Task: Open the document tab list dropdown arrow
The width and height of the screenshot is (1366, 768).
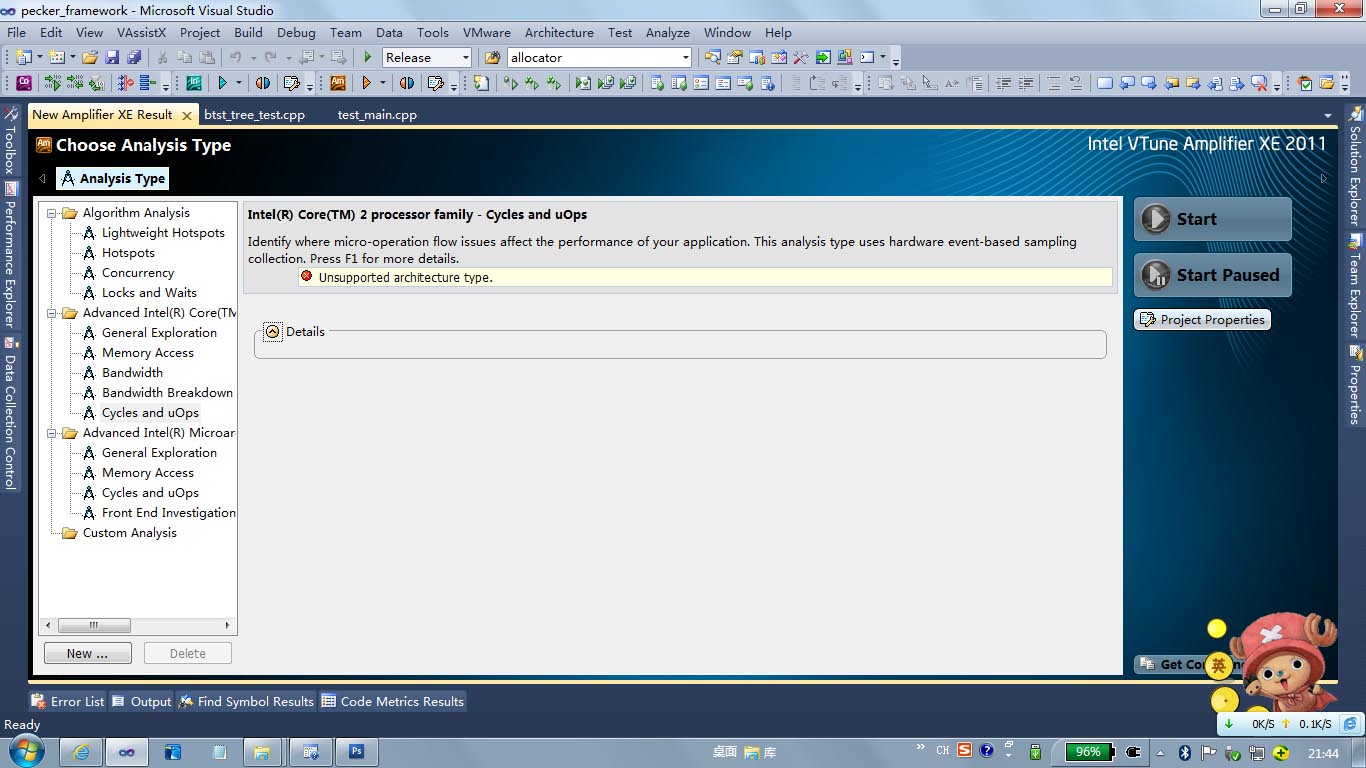Action: coord(1328,115)
